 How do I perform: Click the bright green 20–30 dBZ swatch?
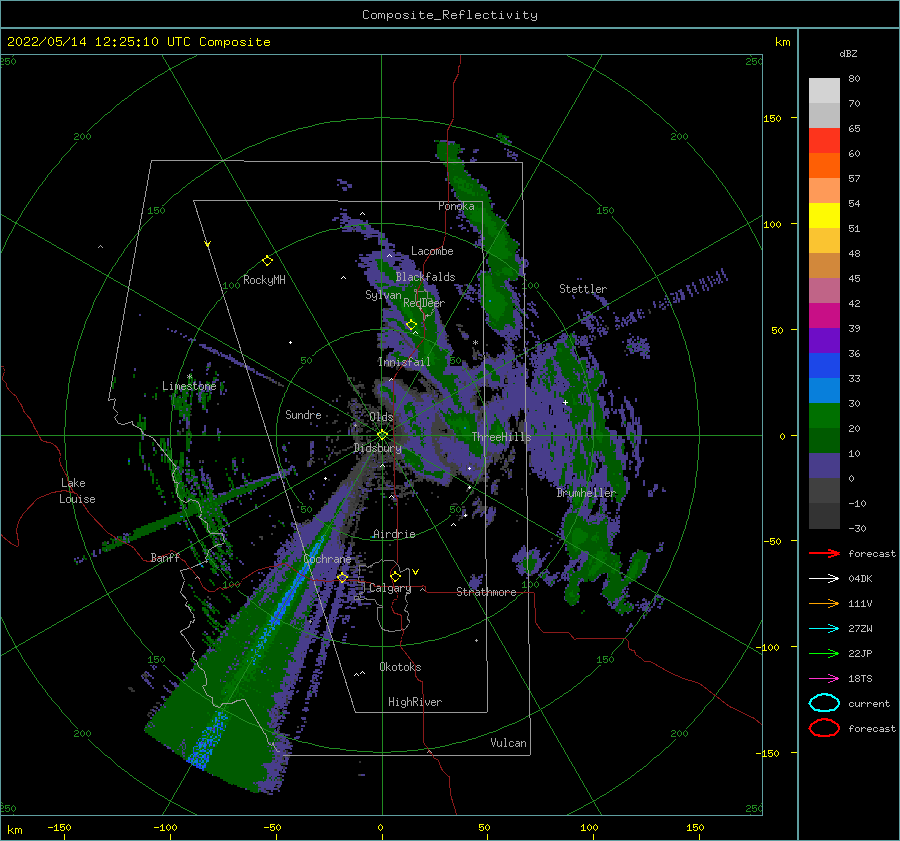[x=824, y=416]
